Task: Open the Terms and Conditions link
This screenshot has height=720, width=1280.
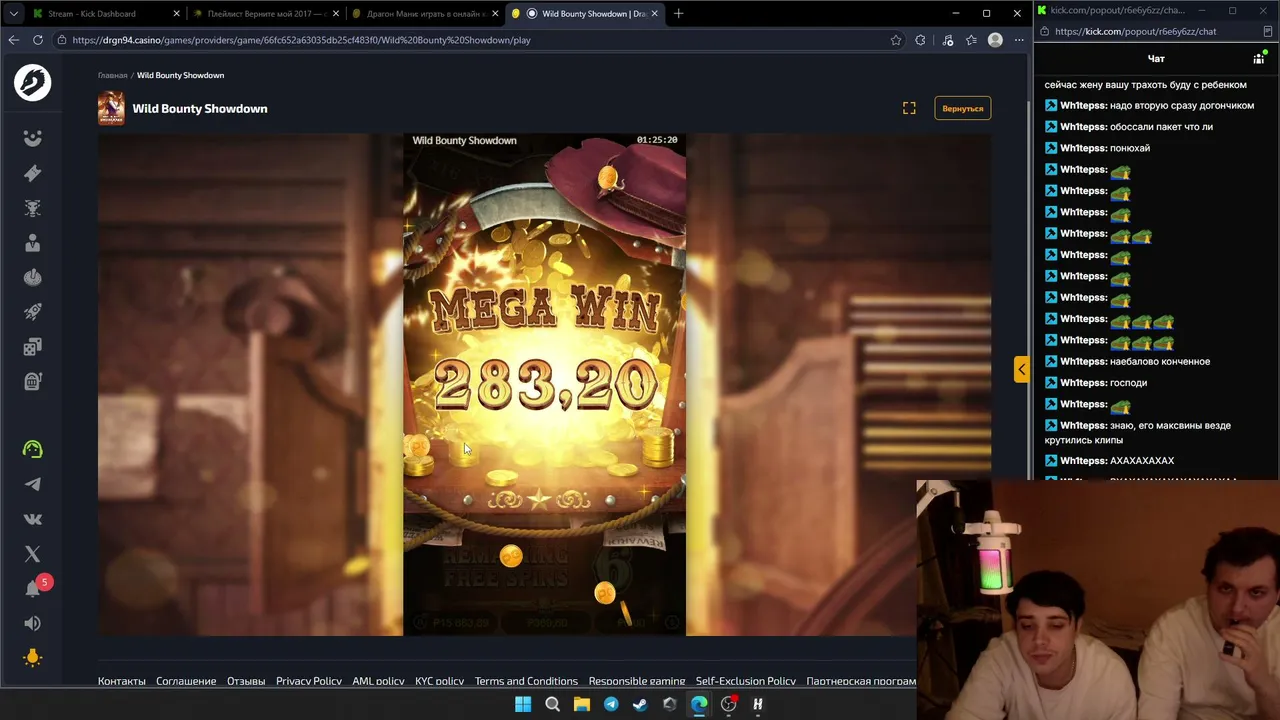Action: [x=526, y=681]
